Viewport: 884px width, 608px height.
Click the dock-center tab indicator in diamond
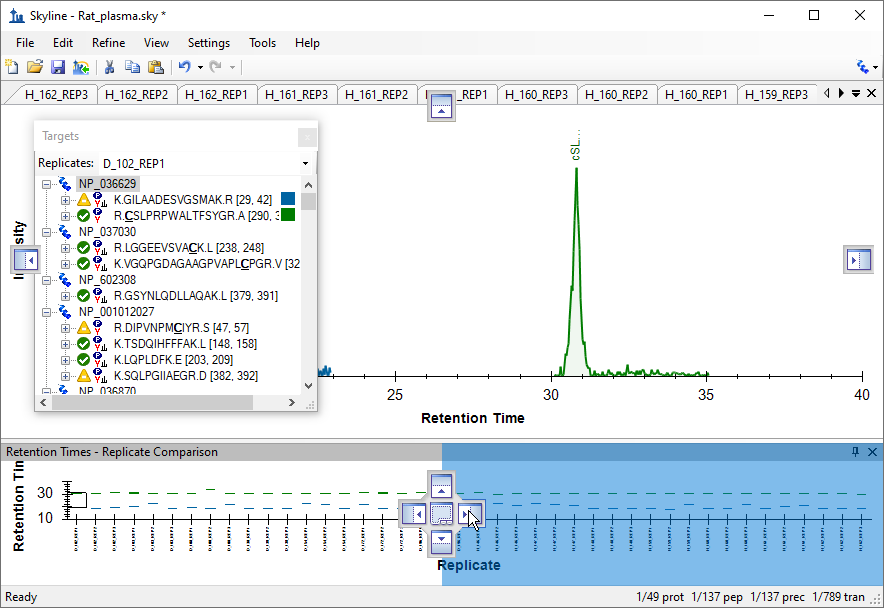tap(441, 514)
